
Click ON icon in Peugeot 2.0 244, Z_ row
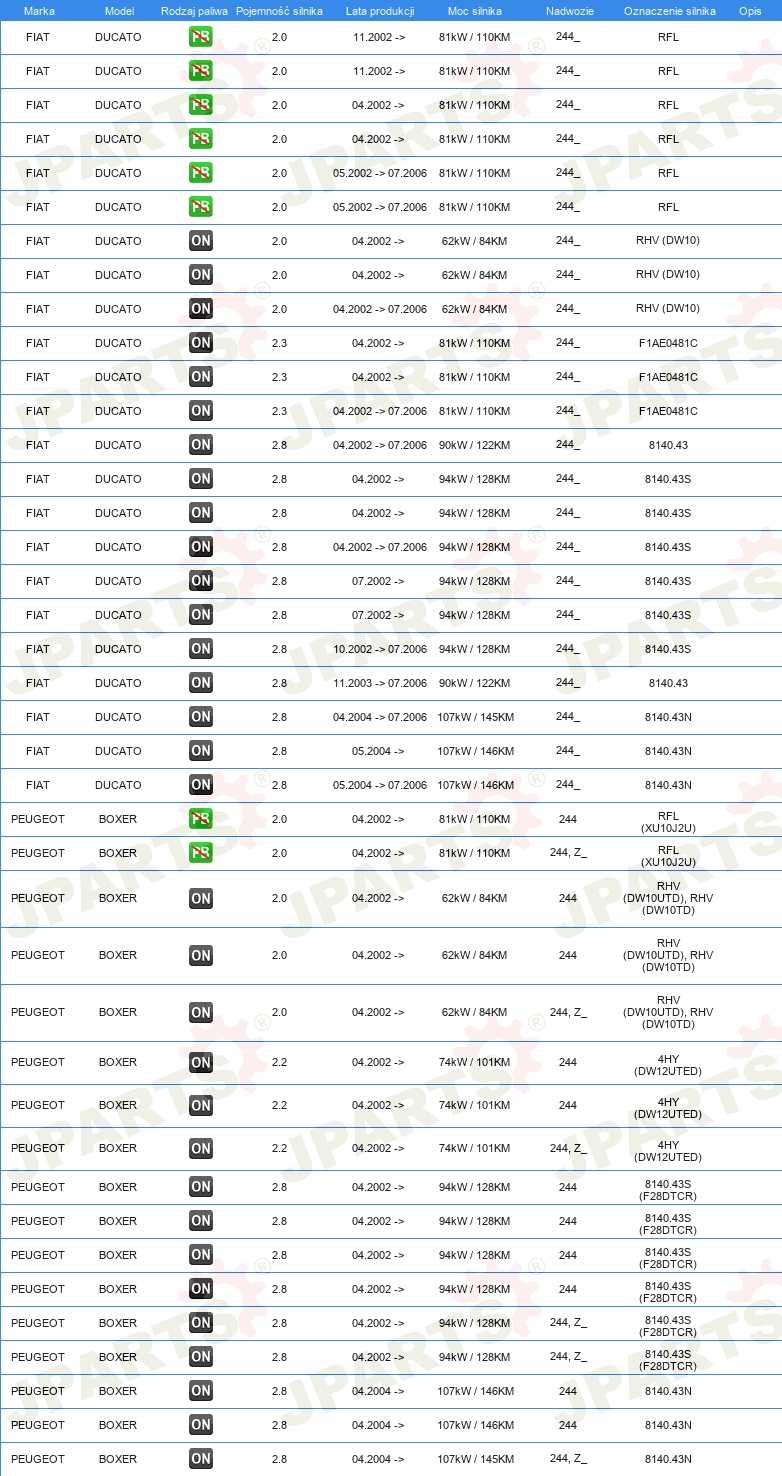pos(201,1013)
